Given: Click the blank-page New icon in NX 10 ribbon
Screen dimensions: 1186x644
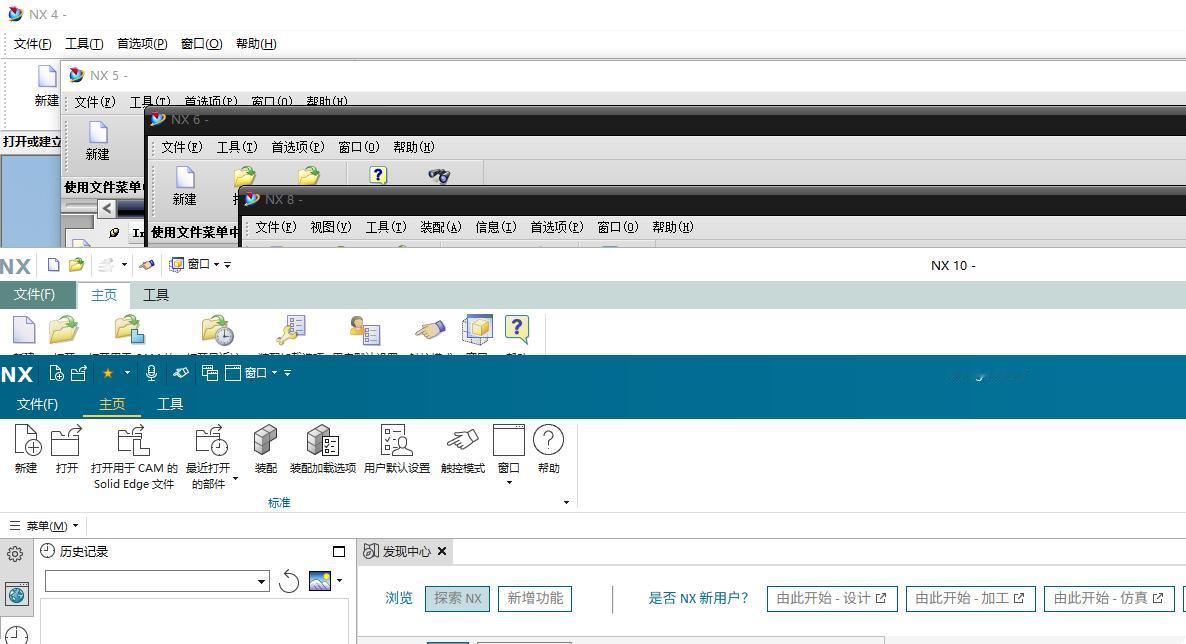Looking at the screenshot, I should pyautogui.click(x=24, y=331).
